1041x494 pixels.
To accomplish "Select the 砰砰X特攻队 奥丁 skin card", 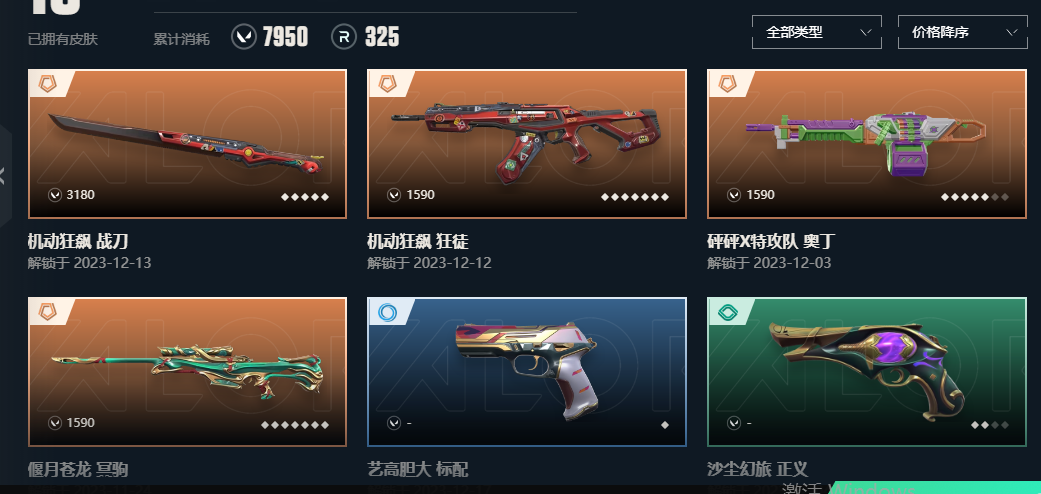I will [x=867, y=144].
